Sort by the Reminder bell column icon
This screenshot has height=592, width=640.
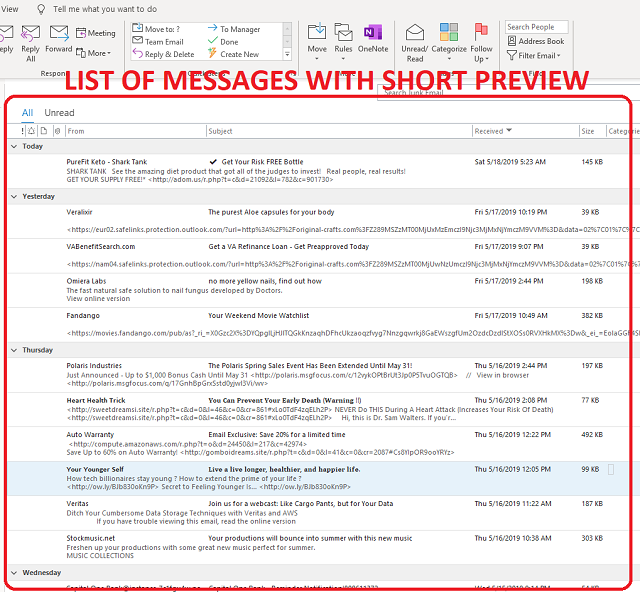[x=31, y=131]
